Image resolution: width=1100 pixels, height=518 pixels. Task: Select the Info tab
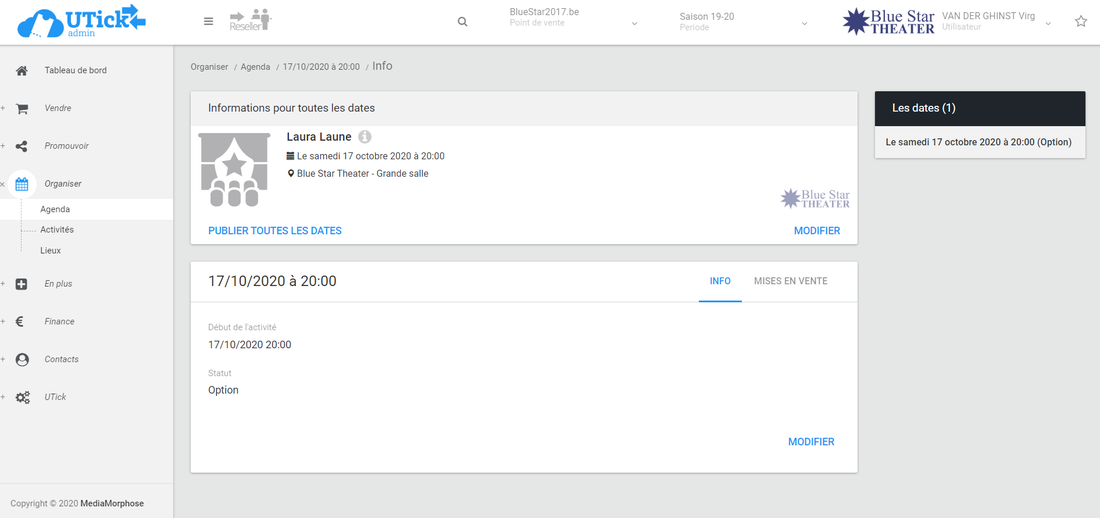coord(720,281)
